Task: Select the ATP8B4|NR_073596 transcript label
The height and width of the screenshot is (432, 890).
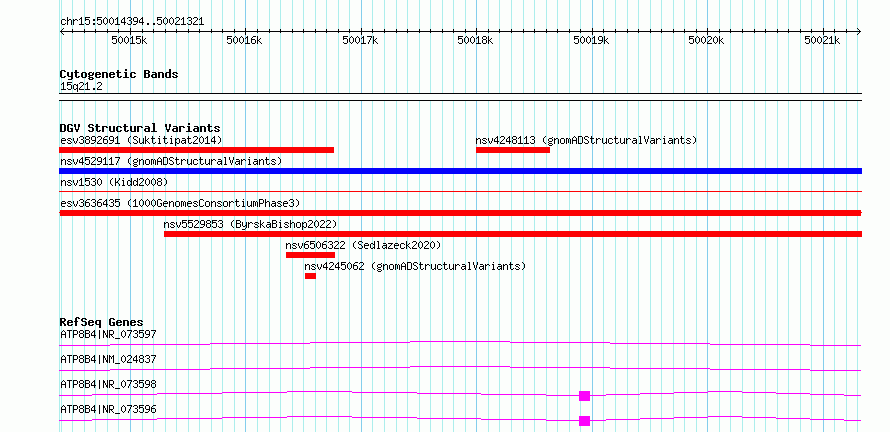Action: pos(108,409)
